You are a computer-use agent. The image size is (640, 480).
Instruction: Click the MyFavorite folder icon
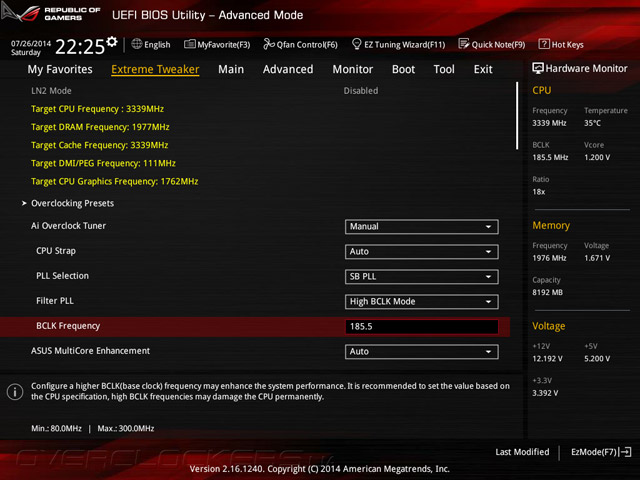[x=190, y=44]
